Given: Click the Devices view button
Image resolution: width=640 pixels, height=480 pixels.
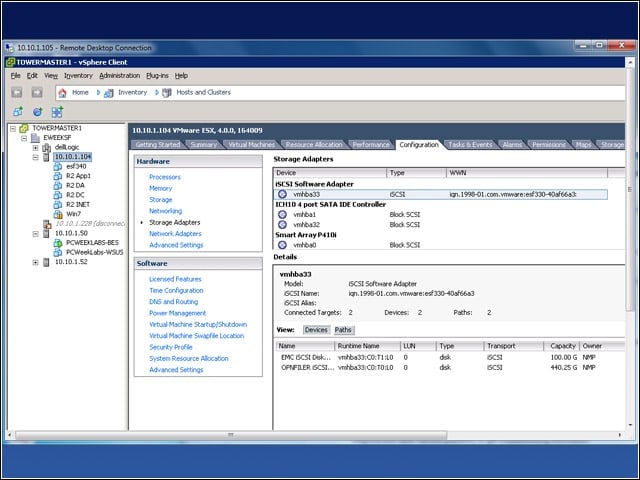Looking at the screenshot, I should [x=316, y=330].
